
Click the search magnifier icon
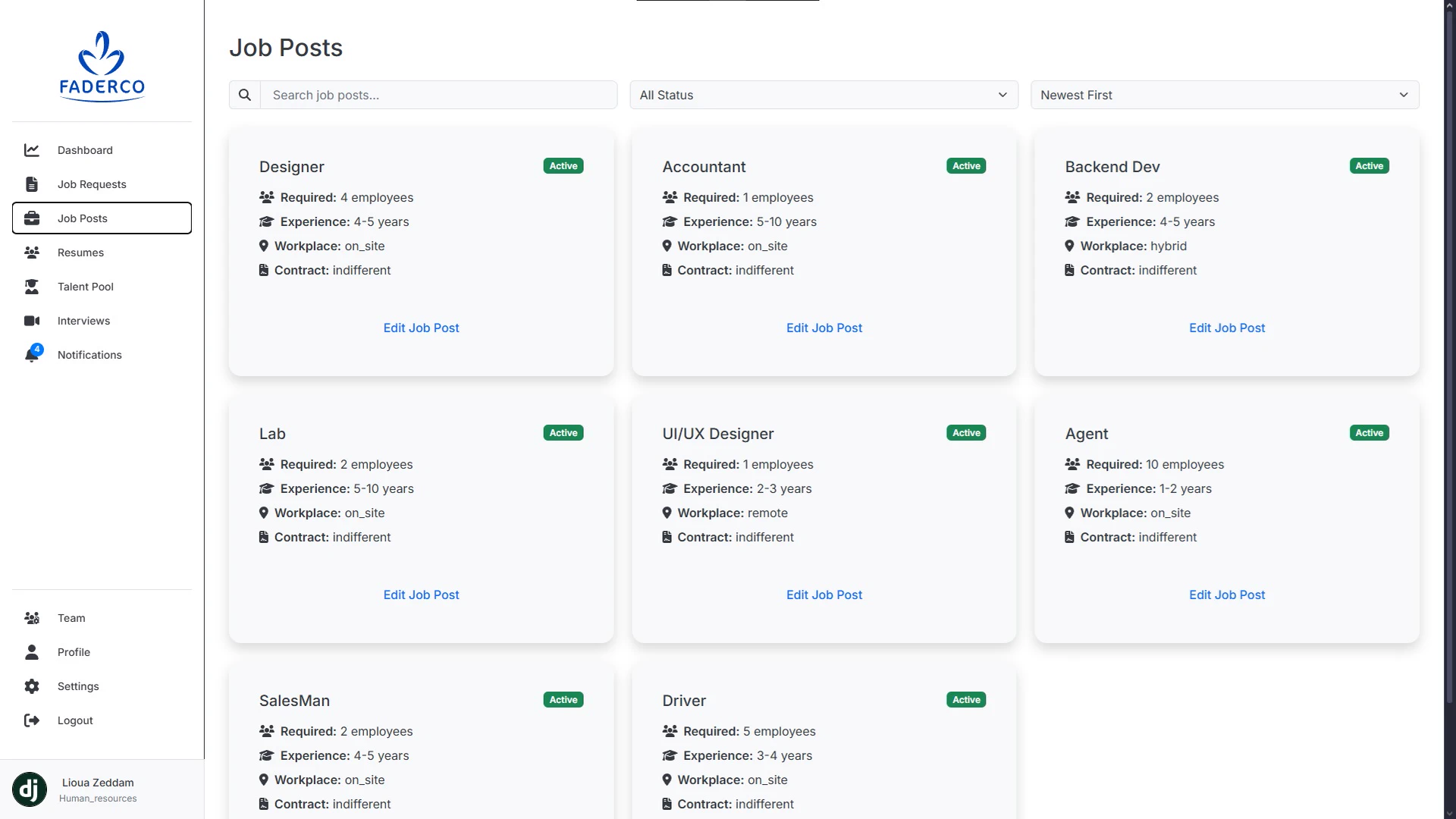245,95
